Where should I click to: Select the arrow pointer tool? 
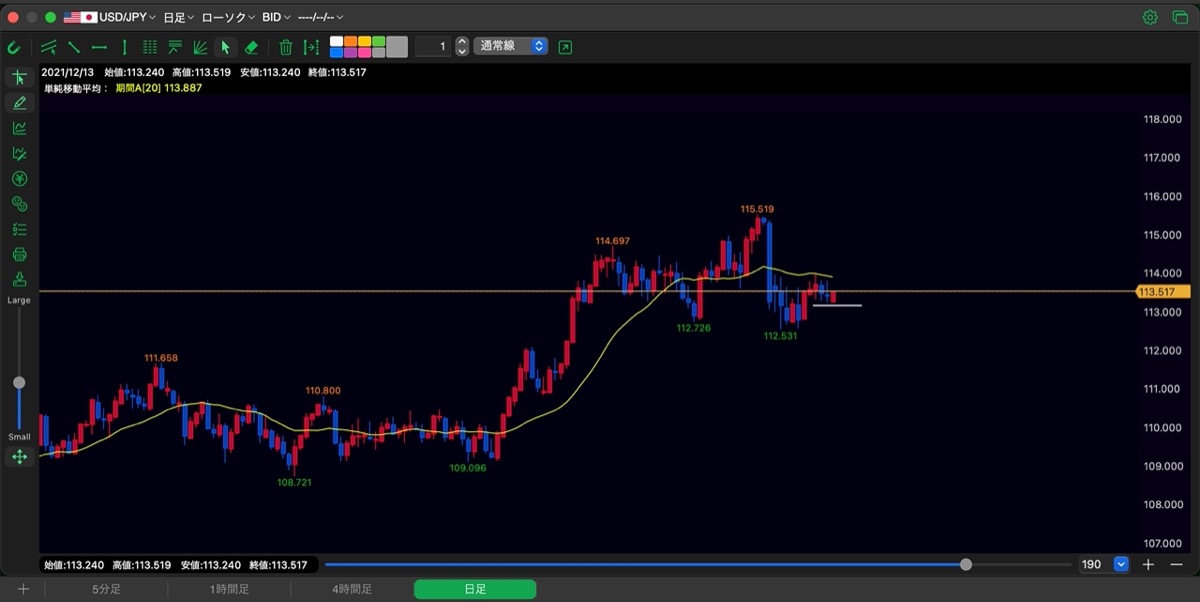click(x=226, y=47)
